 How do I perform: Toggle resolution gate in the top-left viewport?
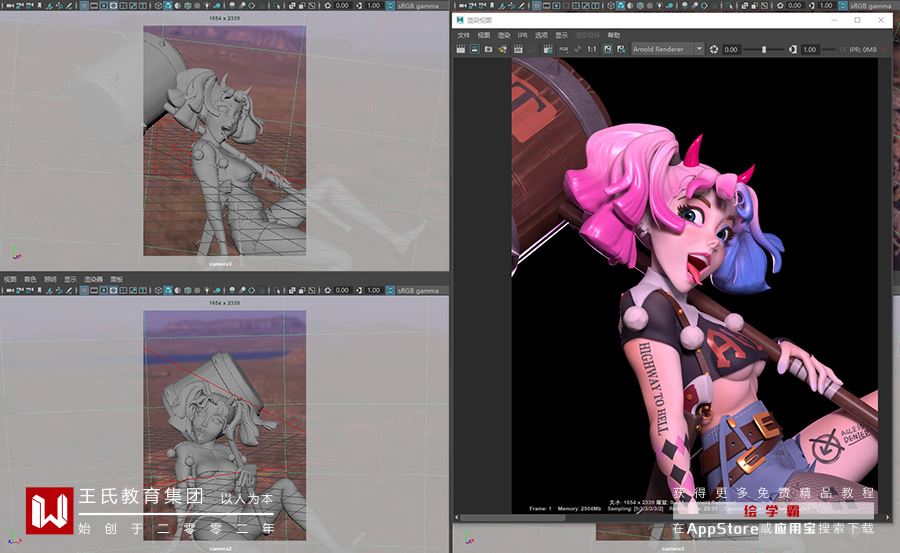click(x=103, y=6)
